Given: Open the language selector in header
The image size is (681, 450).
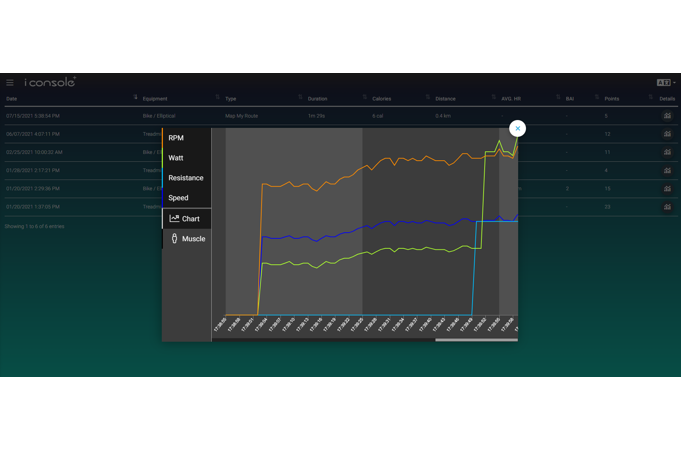Looking at the screenshot, I should (x=665, y=83).
